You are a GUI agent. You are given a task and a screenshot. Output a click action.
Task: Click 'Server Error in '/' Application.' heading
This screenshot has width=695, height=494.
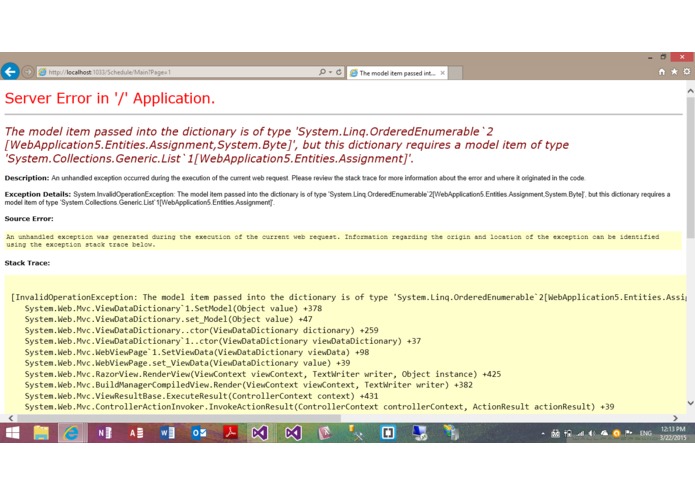[x=110, y=98]
